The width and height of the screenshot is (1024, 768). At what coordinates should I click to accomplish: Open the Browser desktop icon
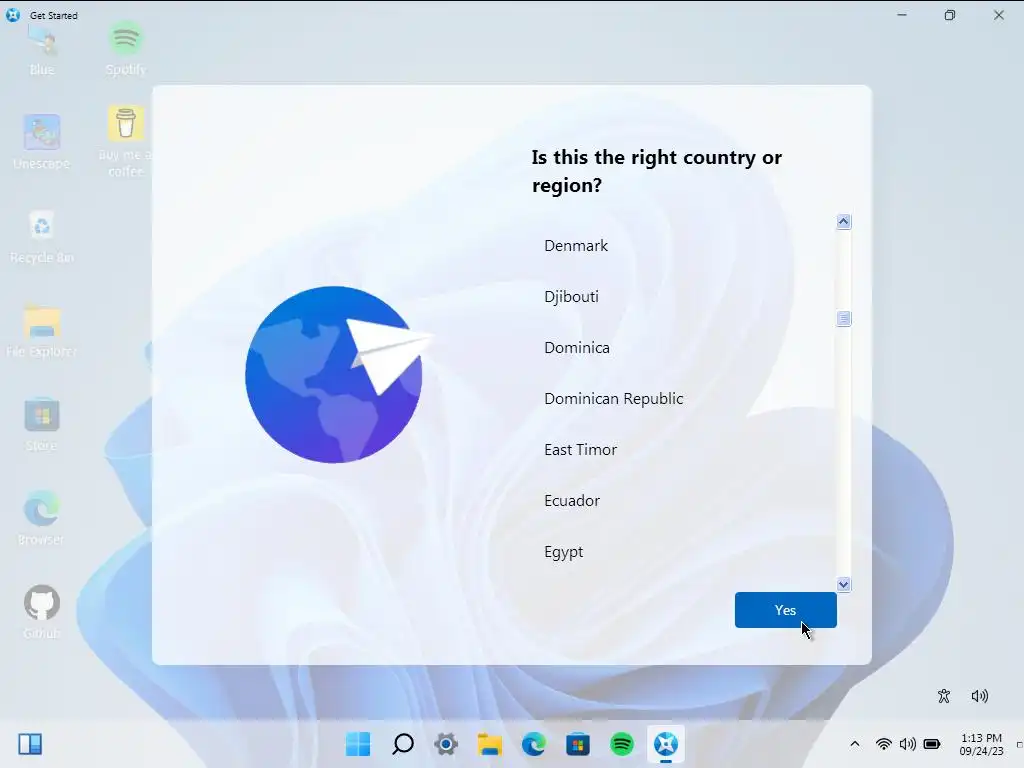[x=42, y=519]
